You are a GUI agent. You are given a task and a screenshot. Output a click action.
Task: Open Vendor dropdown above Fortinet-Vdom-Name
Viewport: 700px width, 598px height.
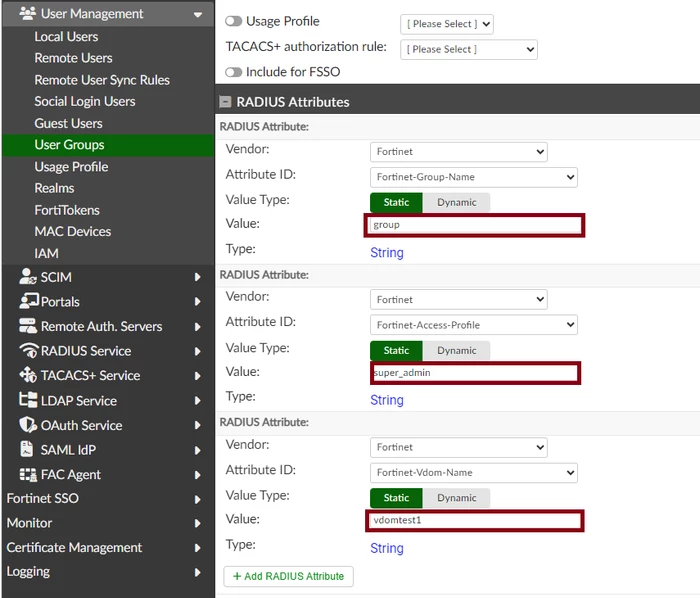pos(458,448)
